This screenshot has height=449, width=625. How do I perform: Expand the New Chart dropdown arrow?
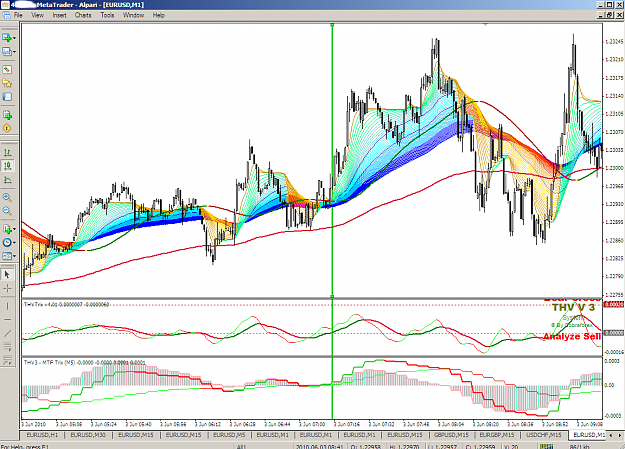(x=15, y=38)
